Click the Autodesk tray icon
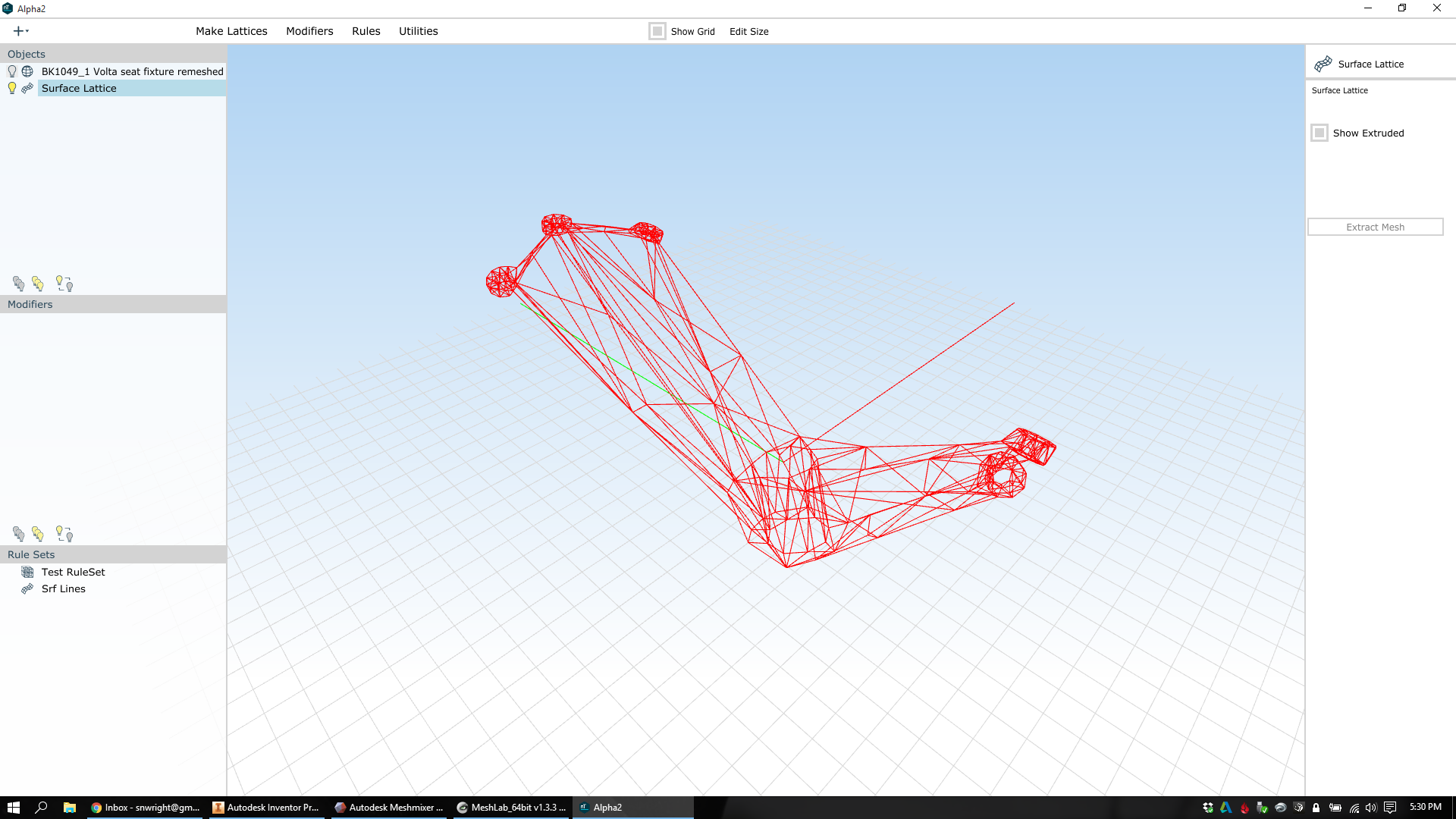 (1226, 808)
